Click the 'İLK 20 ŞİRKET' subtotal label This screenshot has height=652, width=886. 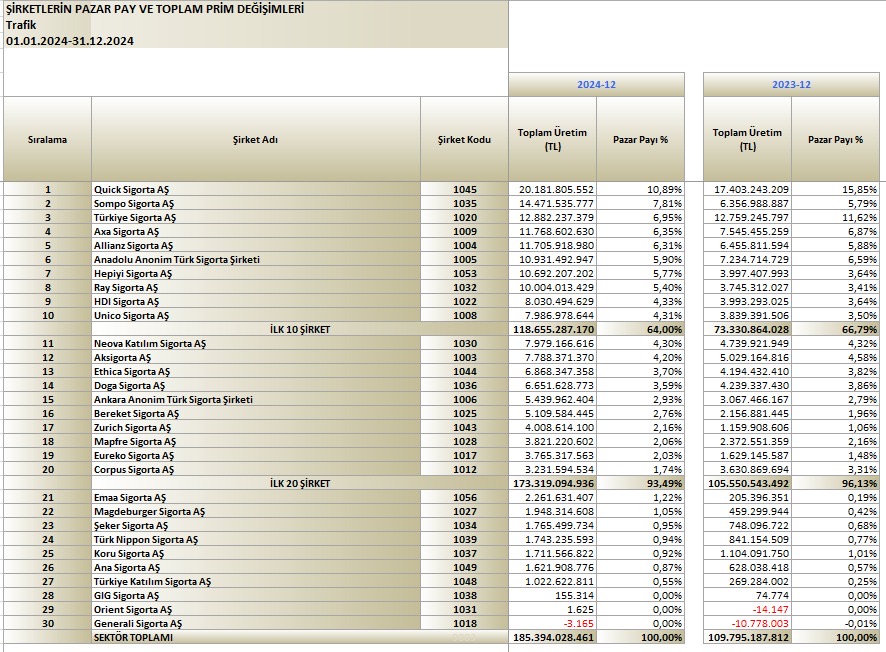click(x=299, y=484)
